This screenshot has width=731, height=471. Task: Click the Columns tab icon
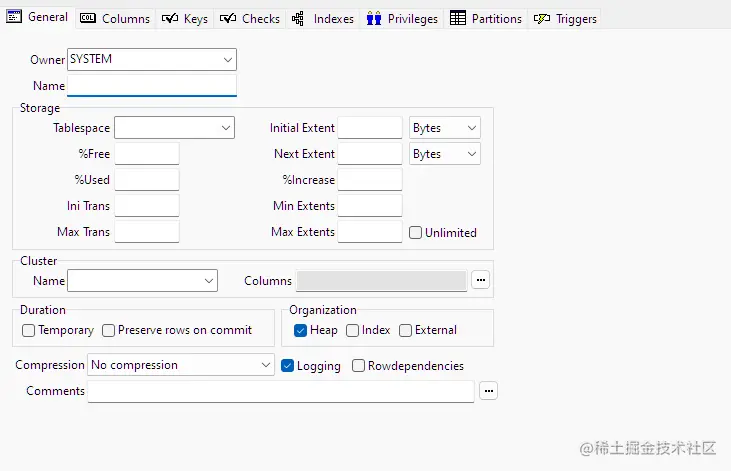pyautogui.click(x=88, y=18)
